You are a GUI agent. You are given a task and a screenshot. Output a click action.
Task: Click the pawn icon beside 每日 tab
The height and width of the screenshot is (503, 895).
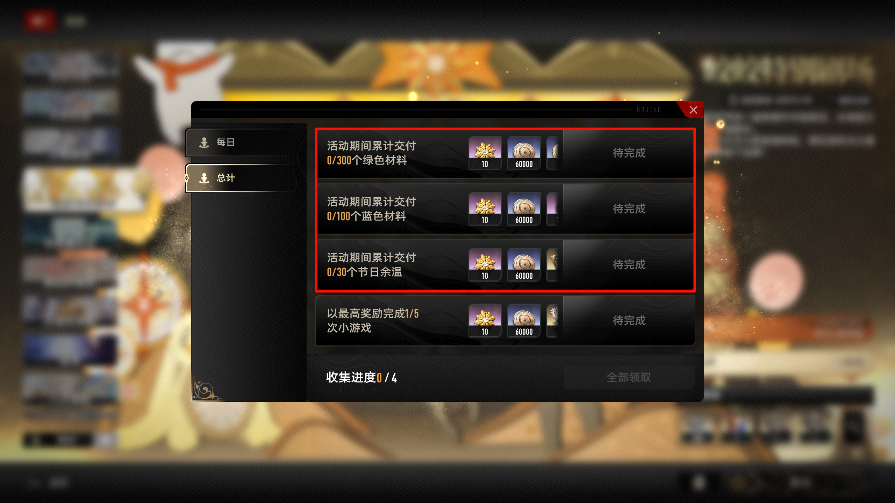point(204,142)
